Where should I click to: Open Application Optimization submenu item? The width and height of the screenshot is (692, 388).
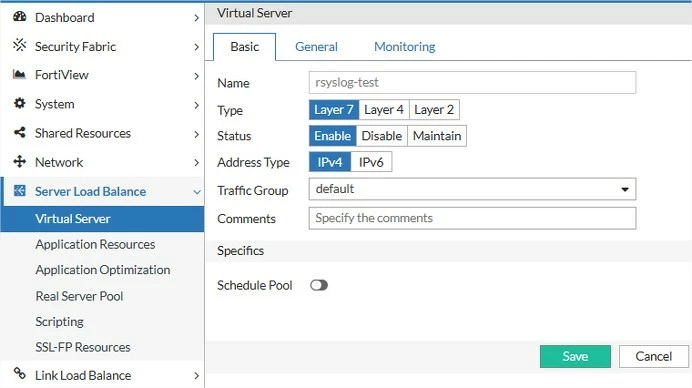pyautogui.click(x=103, y=270)
